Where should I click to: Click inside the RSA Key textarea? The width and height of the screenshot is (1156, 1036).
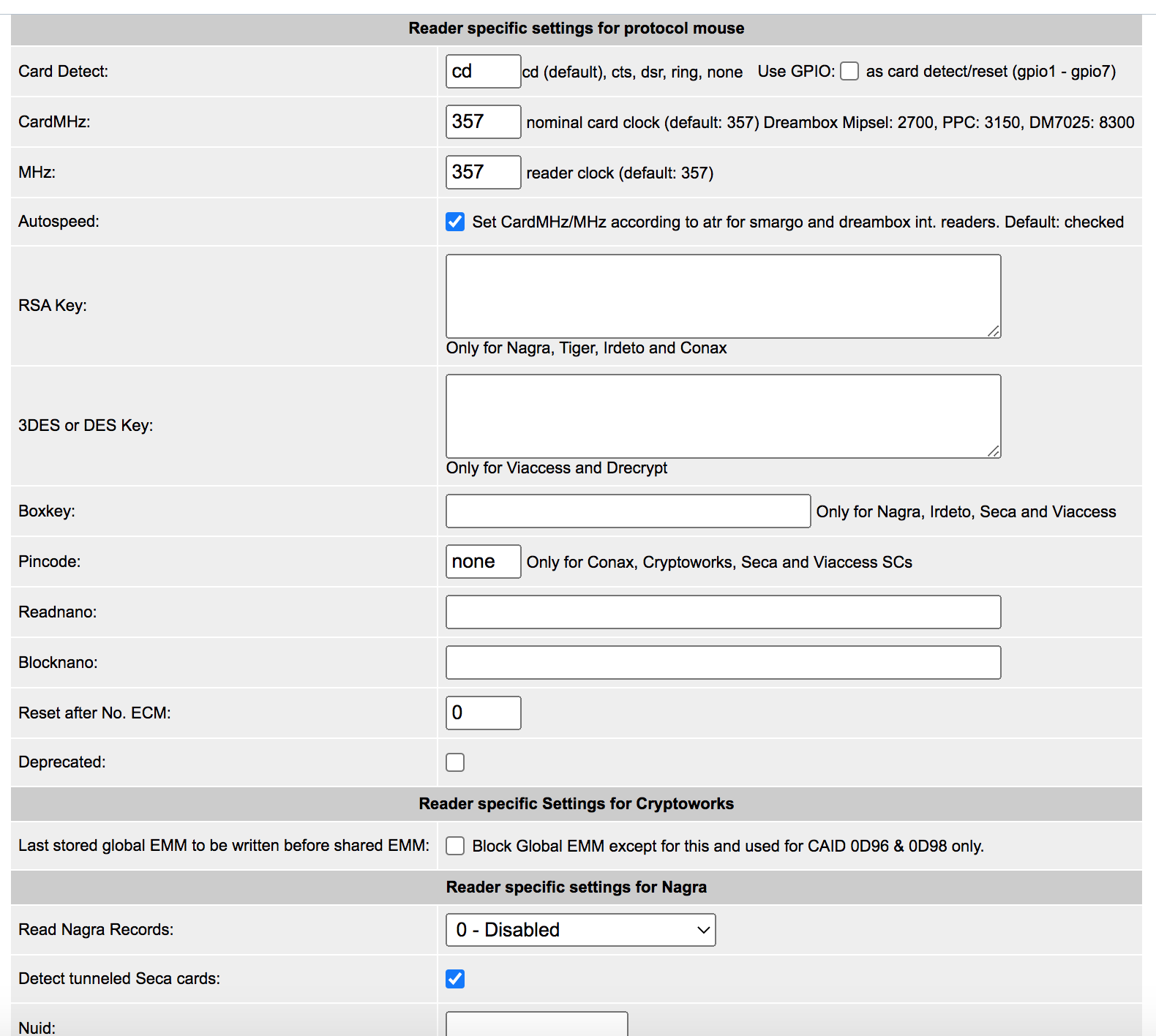(723, 296)
